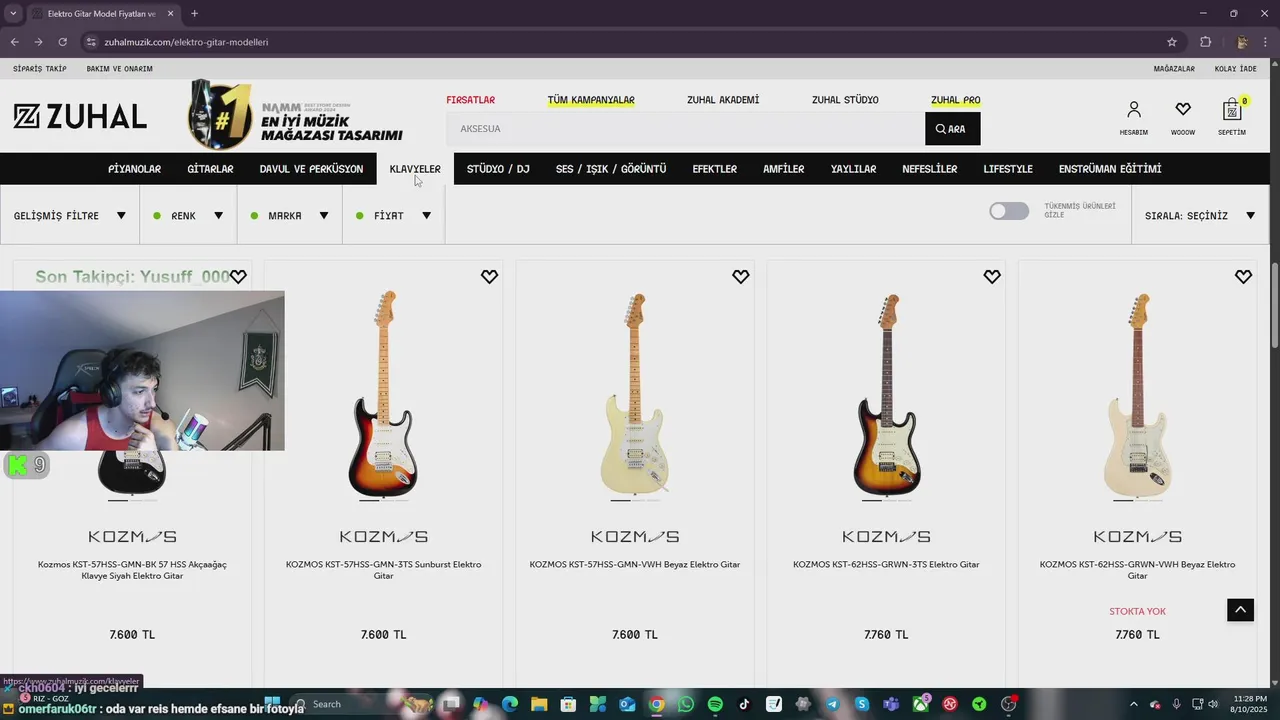Open the LIFESTYLE menu
Screen dimensions: 1280x720
click(1008, 169)
